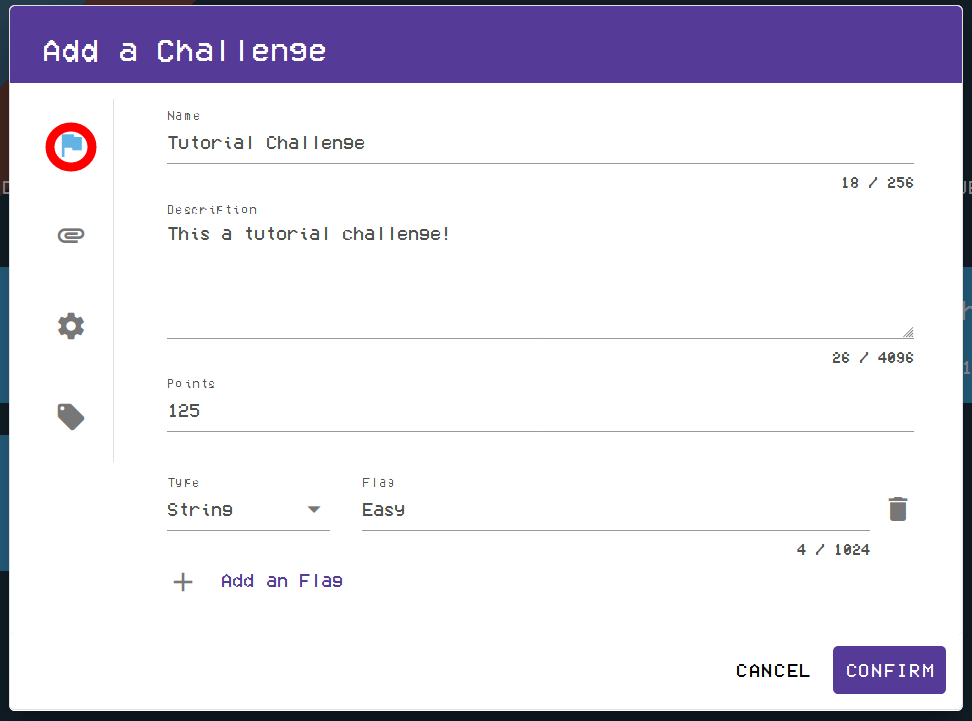This screenshot has height=721, width=972.
Task: Open the String type selector
Action: (x=236, y=510)
